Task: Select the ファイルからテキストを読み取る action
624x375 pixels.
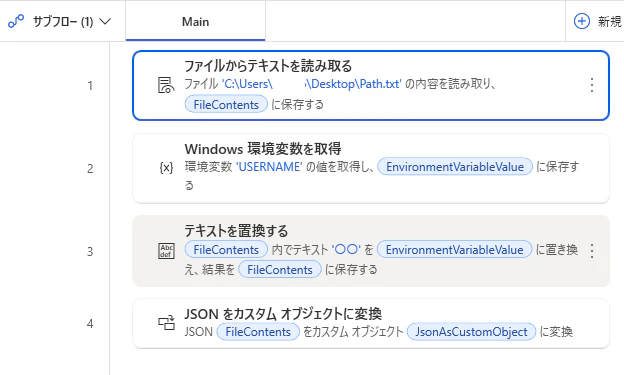Action: pos(371,85)
